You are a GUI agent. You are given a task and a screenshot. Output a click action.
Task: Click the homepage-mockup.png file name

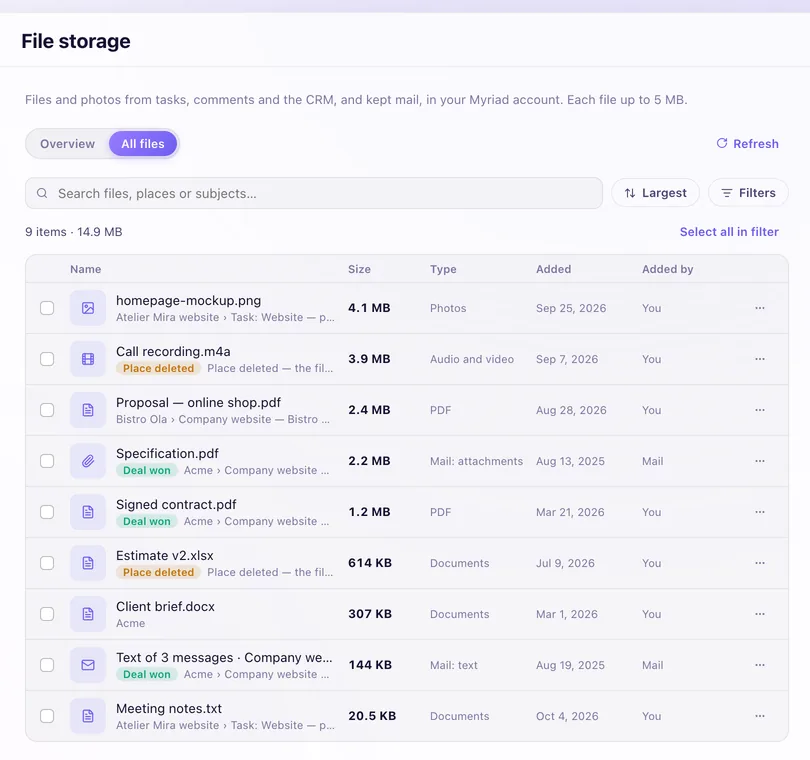click(x=189, y=301)
